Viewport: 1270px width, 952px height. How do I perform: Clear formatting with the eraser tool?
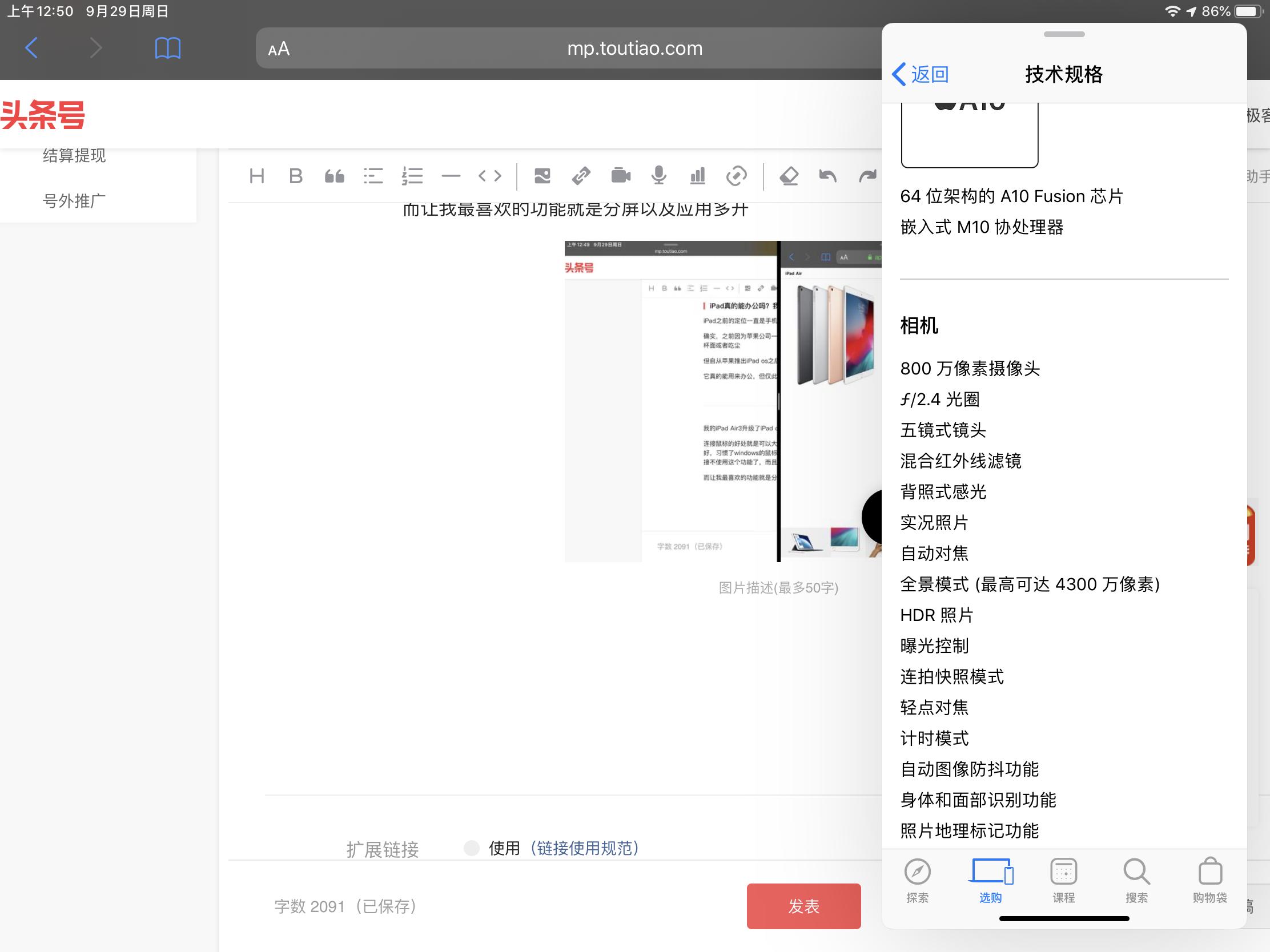pos(789,176)
